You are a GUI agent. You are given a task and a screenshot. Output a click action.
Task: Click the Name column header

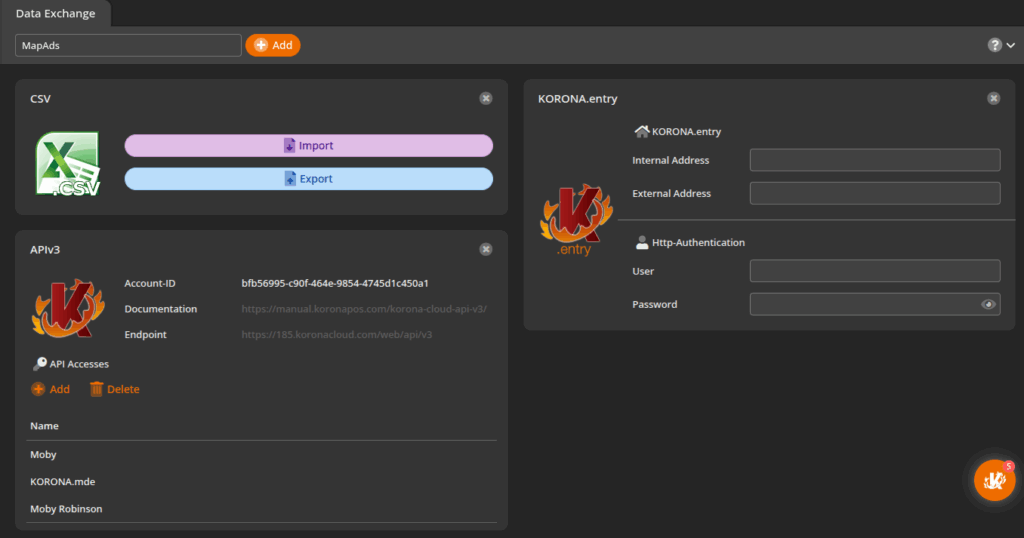coord(44,426)
